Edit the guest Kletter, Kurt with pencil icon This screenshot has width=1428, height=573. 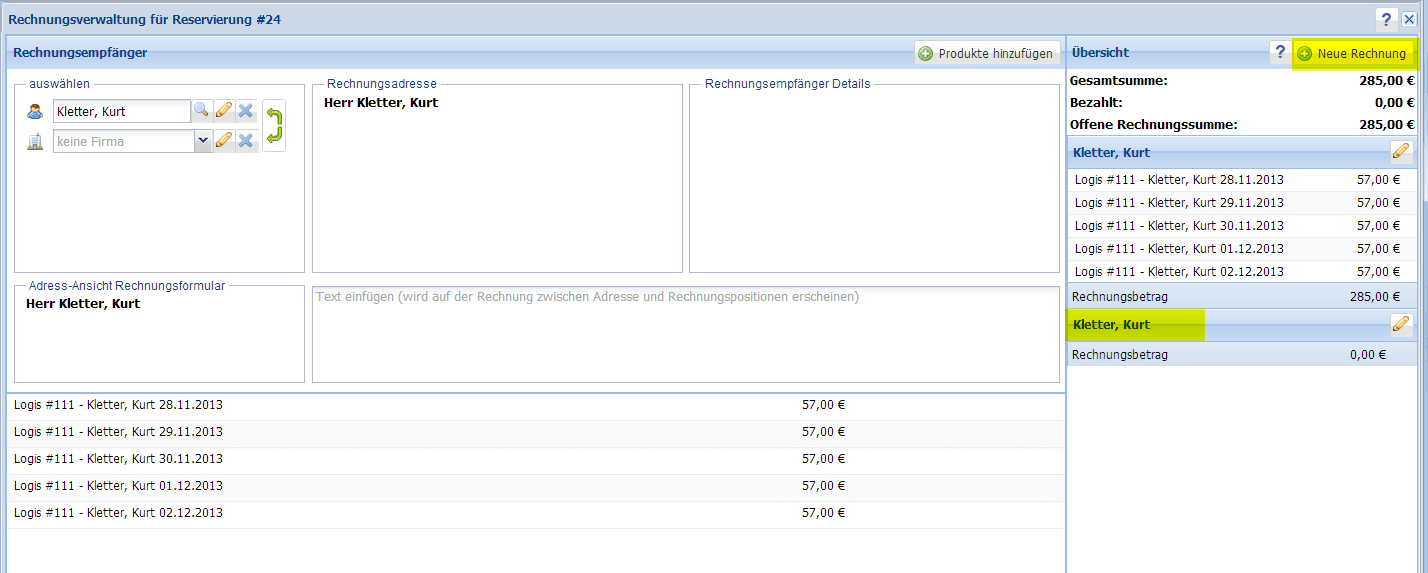pos(224,111)
